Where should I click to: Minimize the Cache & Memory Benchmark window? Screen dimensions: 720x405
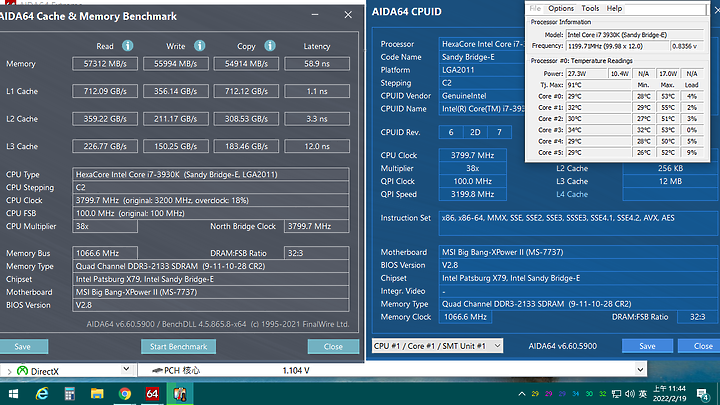[x=315, y=15]
